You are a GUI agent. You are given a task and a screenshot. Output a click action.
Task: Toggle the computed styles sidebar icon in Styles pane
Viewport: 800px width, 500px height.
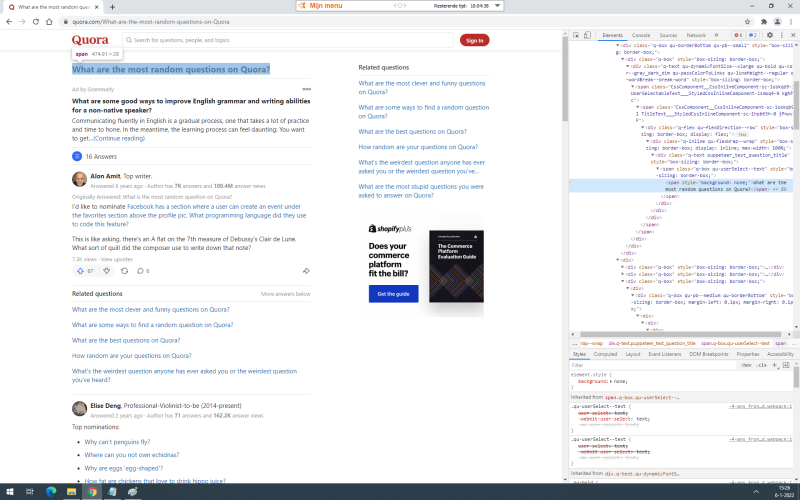click(785, 365)
